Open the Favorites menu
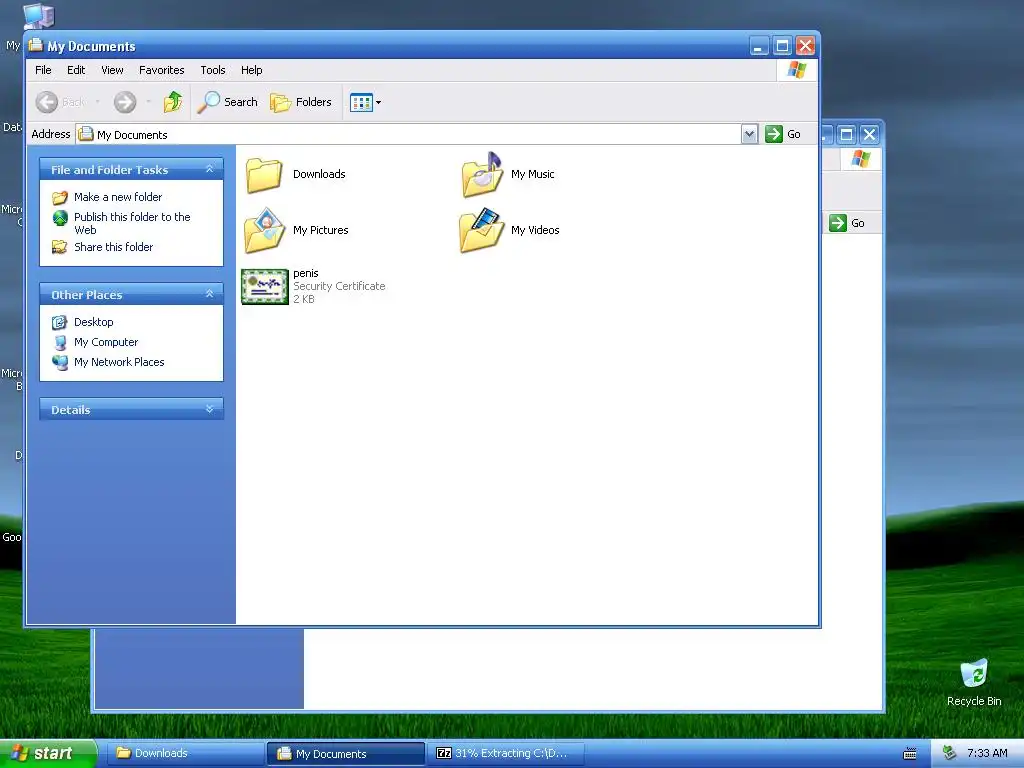Screen dimensions: 1024x768 (161, 70)
